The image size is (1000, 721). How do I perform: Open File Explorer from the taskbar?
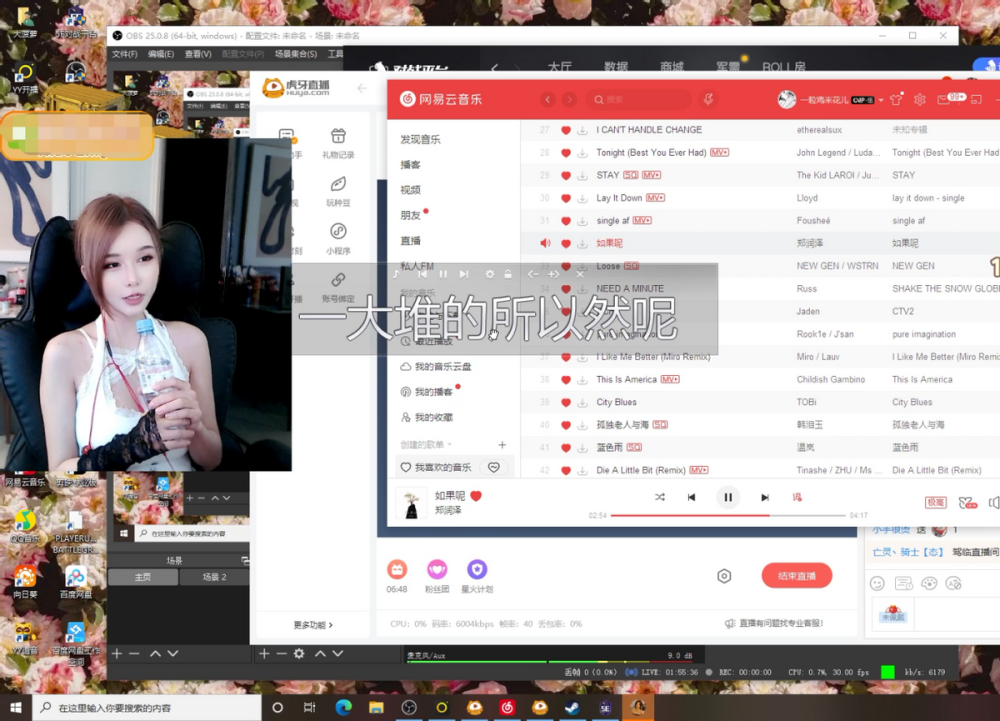pyautogui.click(x=376, y=708)
